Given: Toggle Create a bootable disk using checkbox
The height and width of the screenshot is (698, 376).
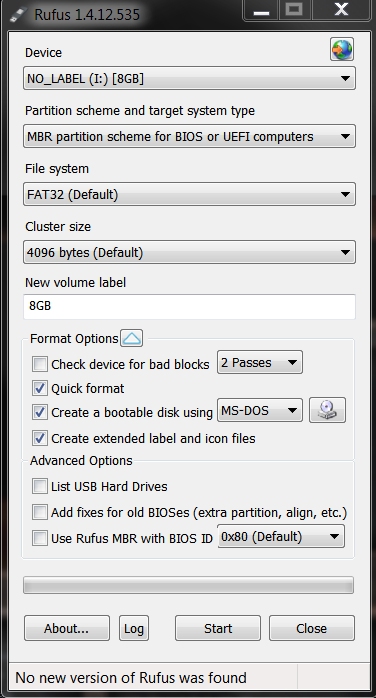Looking at the screenshot, I should 40,412.
